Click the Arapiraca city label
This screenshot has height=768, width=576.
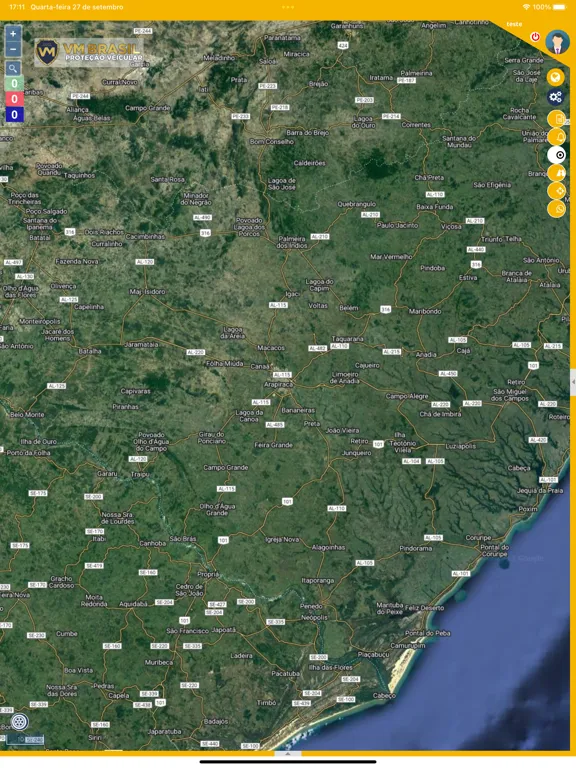coord(278,385)
